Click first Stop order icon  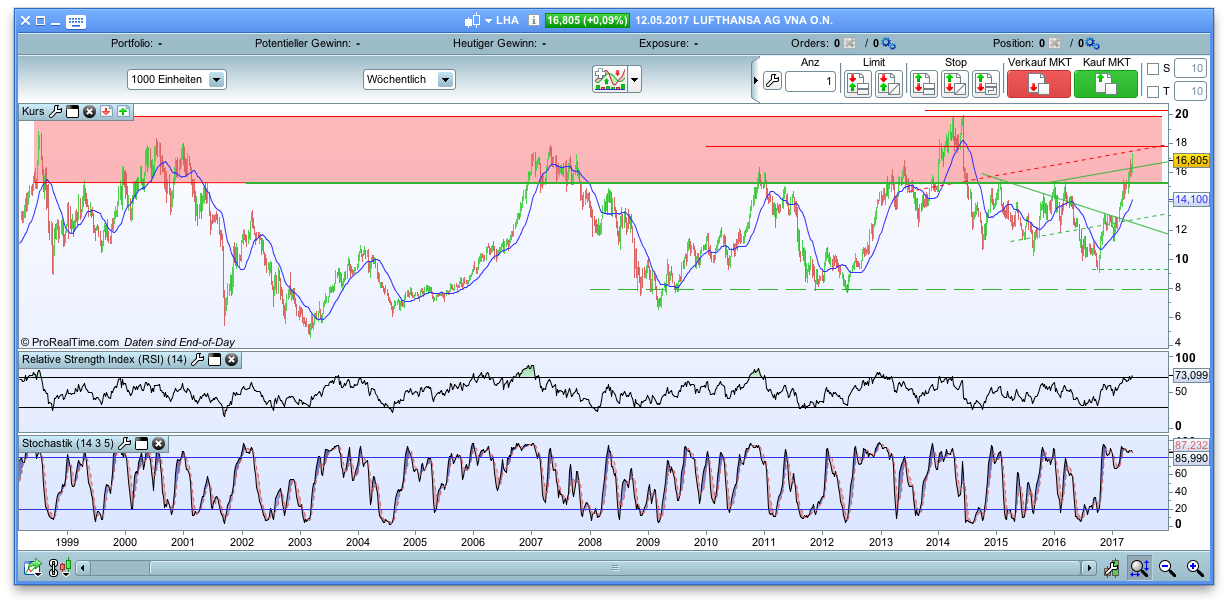pos(923,83)
